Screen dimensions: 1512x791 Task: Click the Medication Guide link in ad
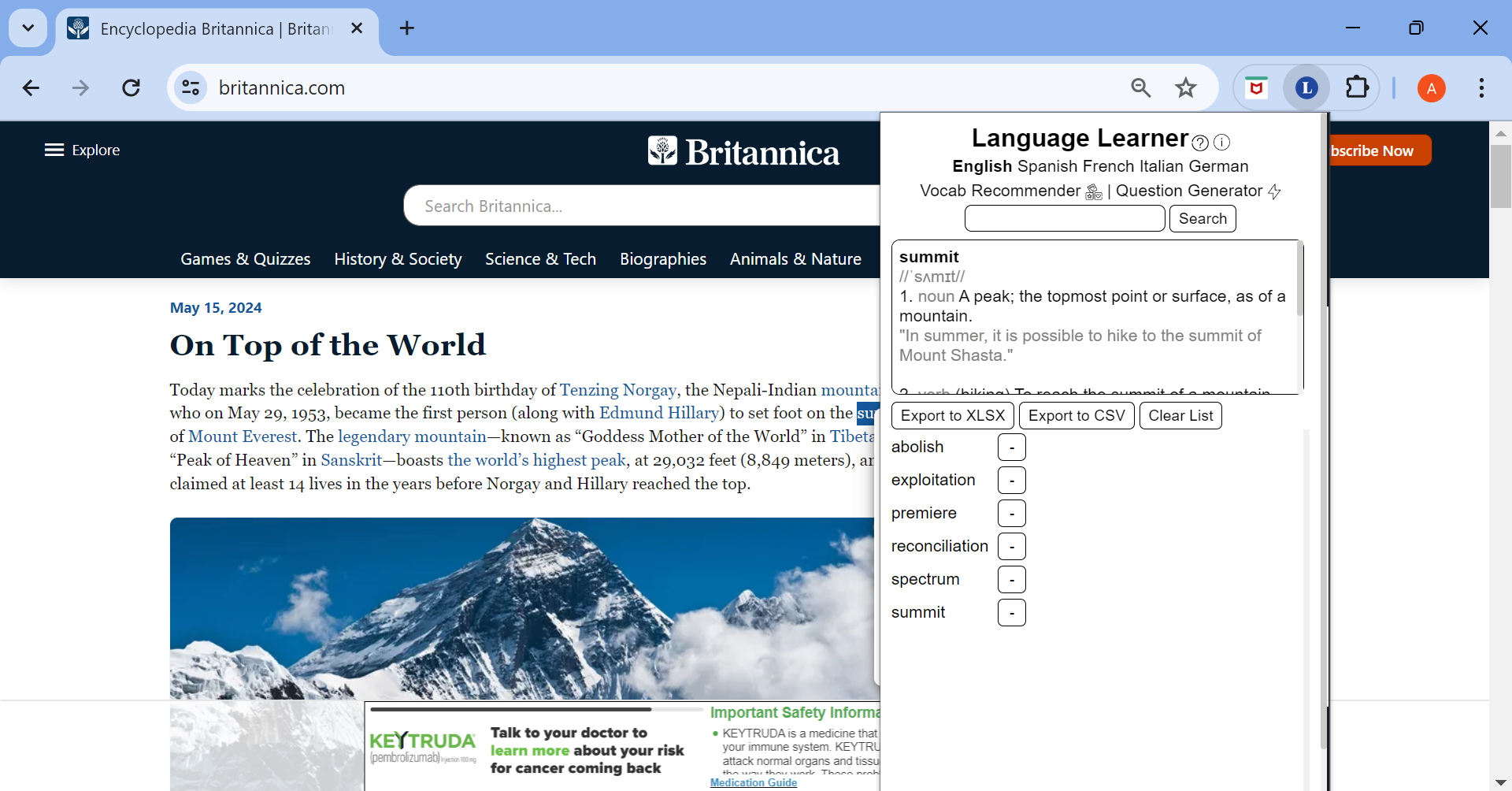pos(754,782)
